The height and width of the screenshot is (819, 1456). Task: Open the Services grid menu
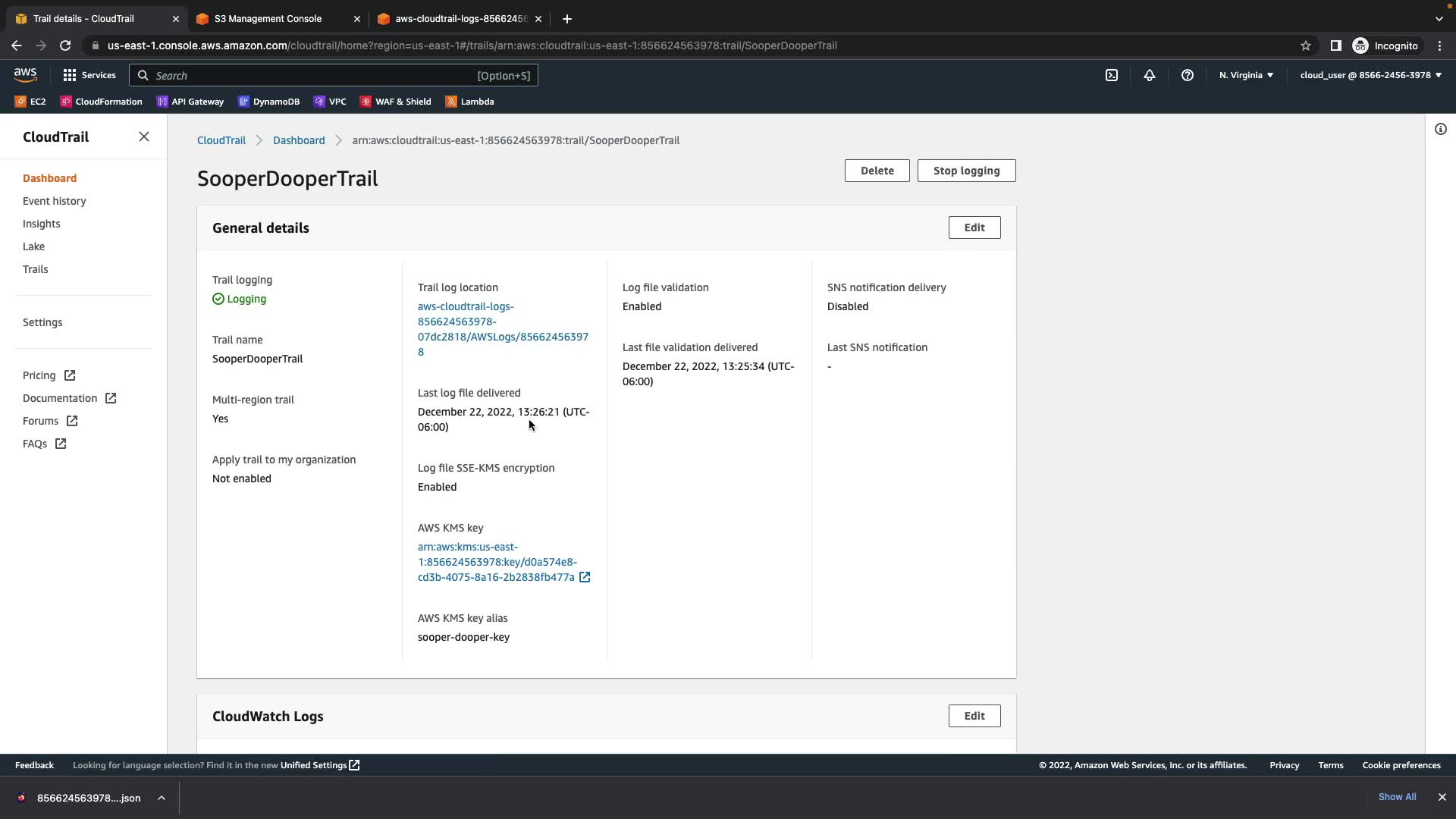89,75
